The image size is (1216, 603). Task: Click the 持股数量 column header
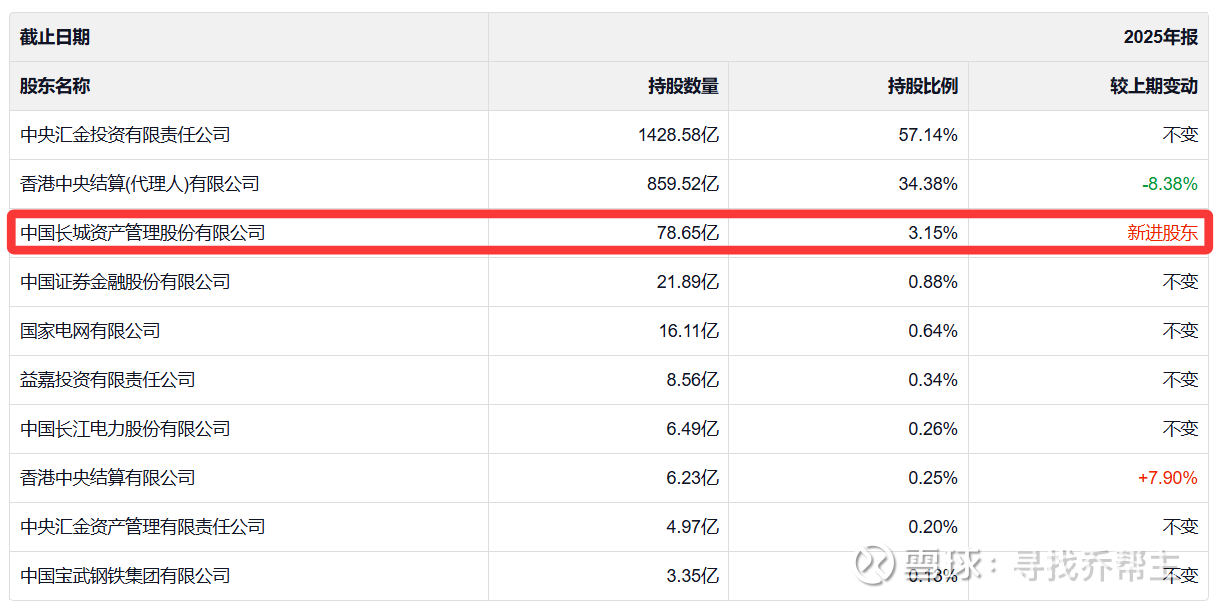[683, 86]
